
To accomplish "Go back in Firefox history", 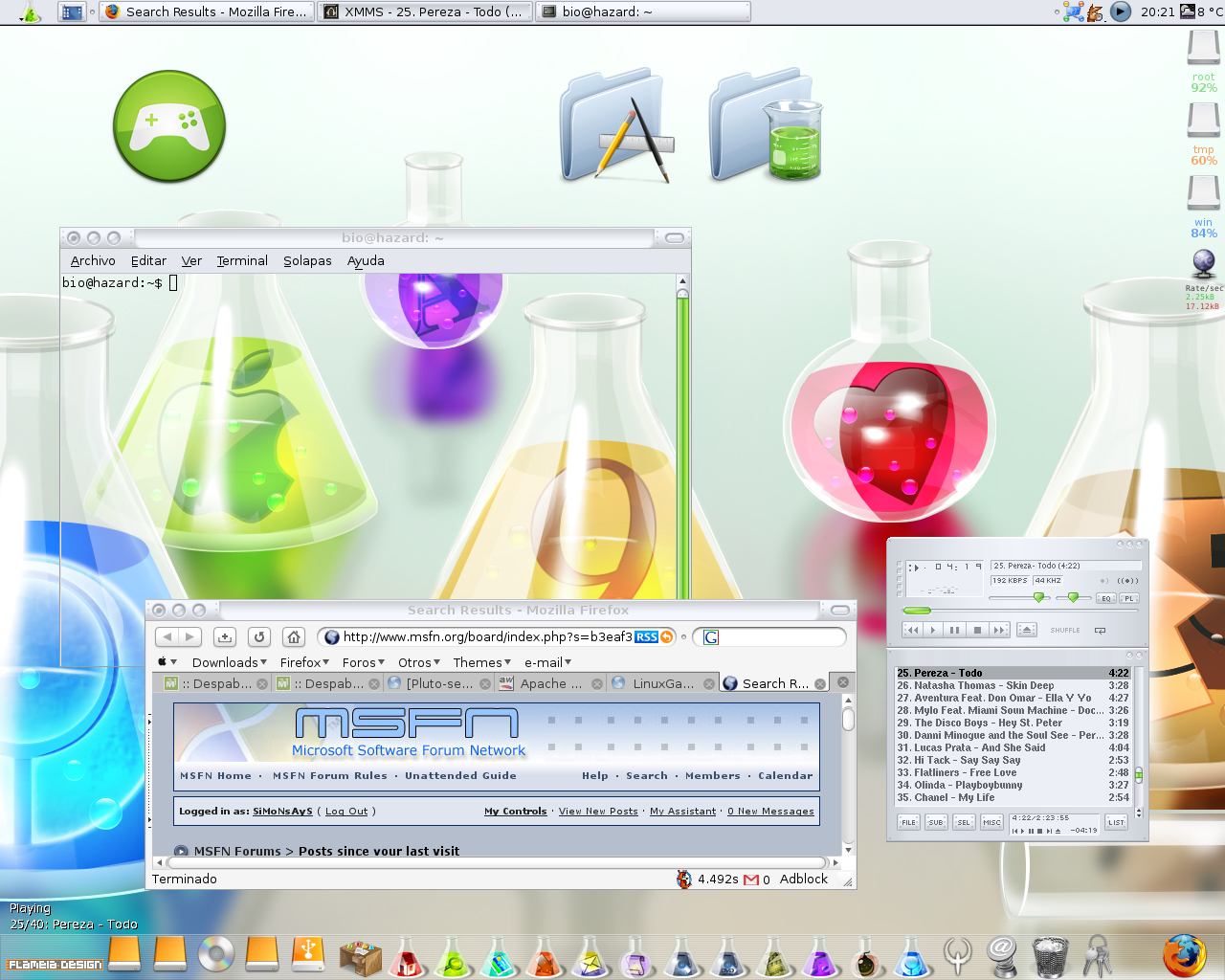I will tap(167, 636).
